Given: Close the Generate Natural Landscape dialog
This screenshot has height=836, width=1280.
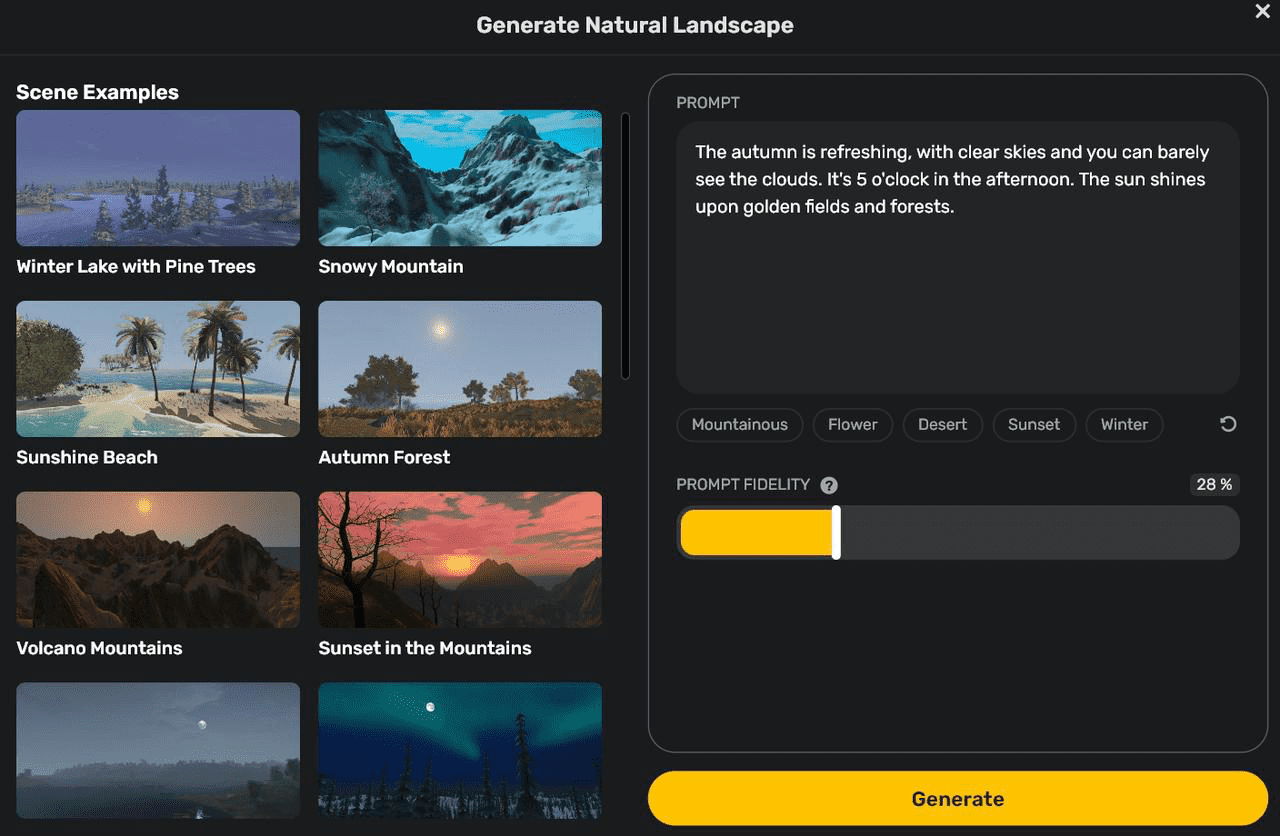Looking at the screenshot, I should pyautogui.click(x=1262, y=12).
